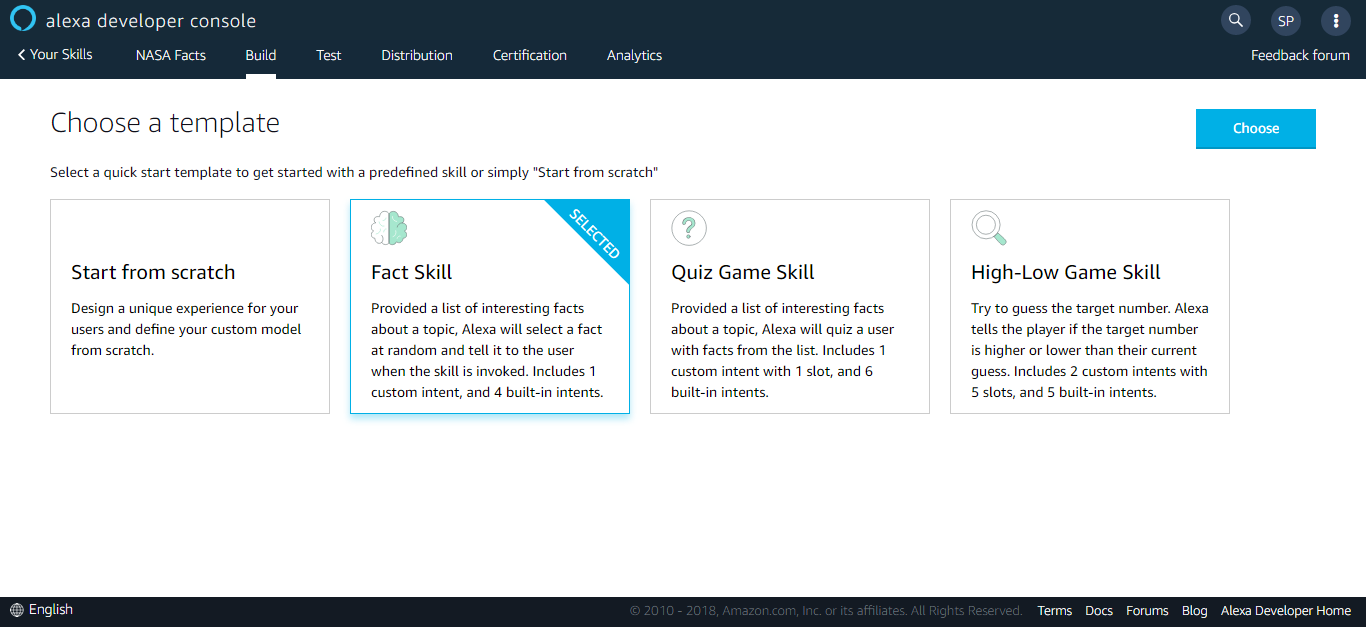The height and width of the screenshot is (627, 1366).
Task: Click the globe language icon
Action: point(17,610)
